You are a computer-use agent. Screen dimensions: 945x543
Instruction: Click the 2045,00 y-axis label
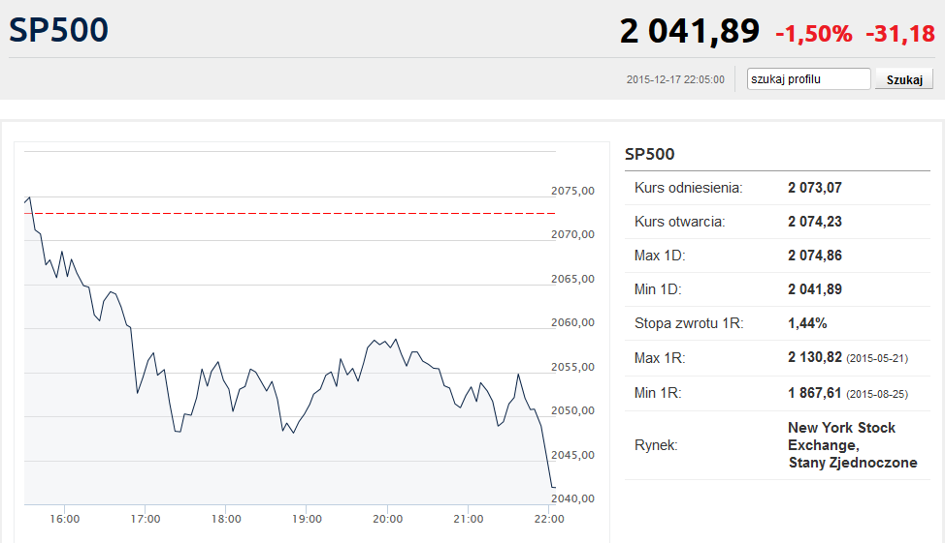pyautogui.click(x=573, y=455)
